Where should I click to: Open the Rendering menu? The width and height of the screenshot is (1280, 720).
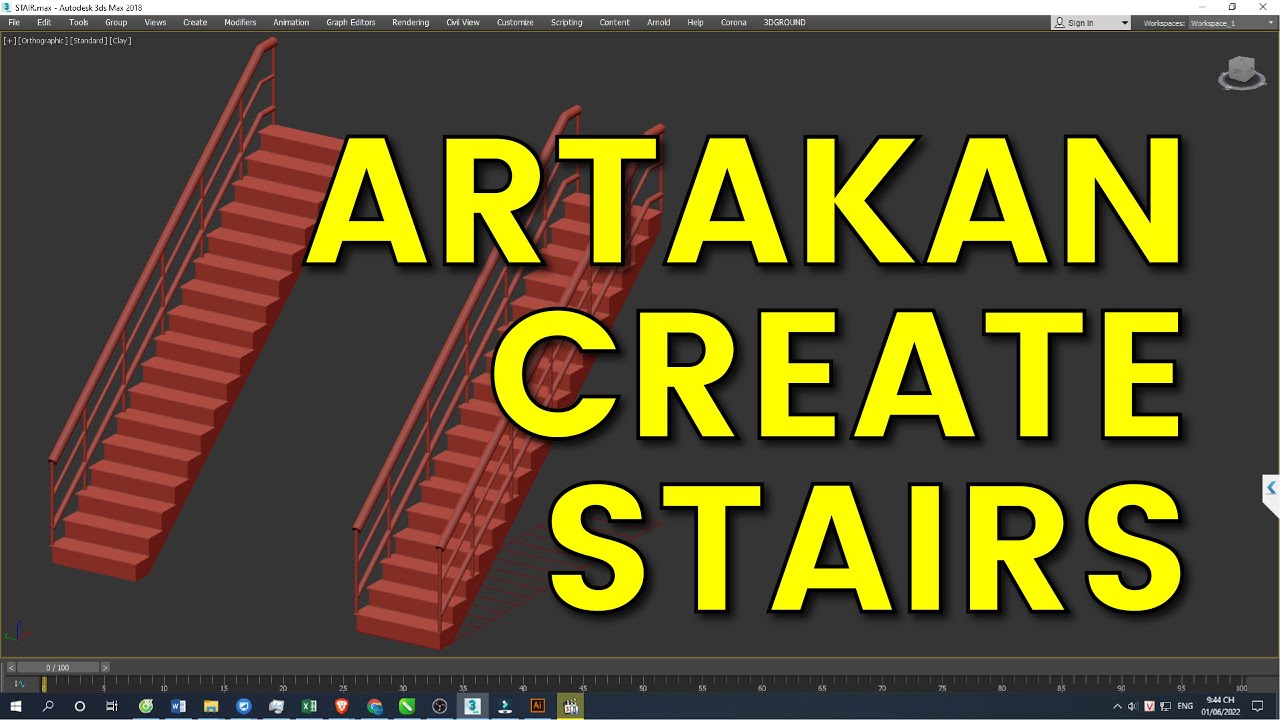410,22
